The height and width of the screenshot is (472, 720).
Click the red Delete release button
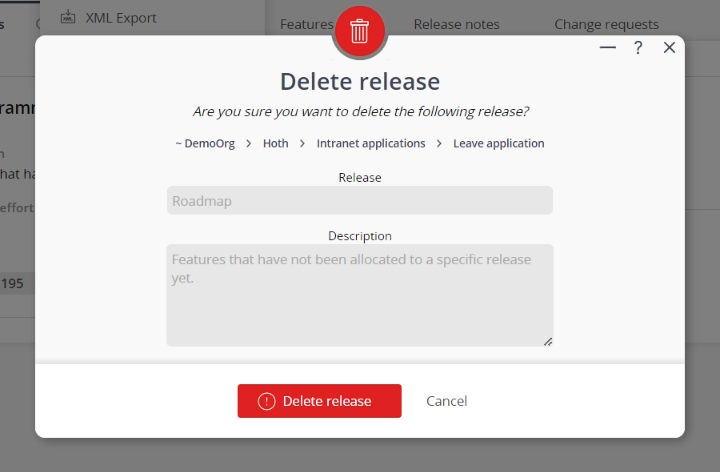point(319,401)
